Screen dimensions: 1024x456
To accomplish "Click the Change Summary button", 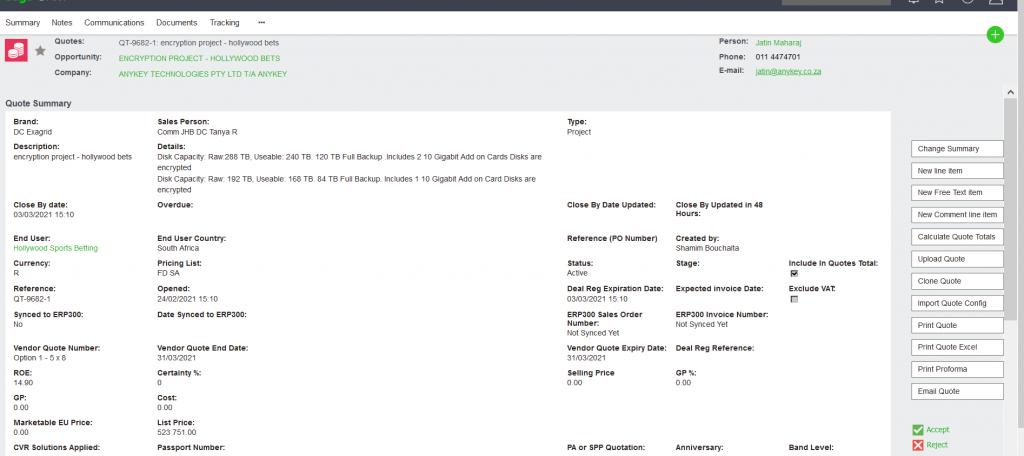I will (x=956, y=149).
